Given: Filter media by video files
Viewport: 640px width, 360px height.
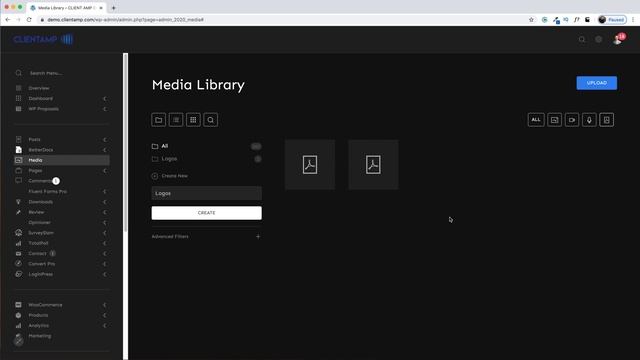Looking at the screenshot, I should point(572,120).
